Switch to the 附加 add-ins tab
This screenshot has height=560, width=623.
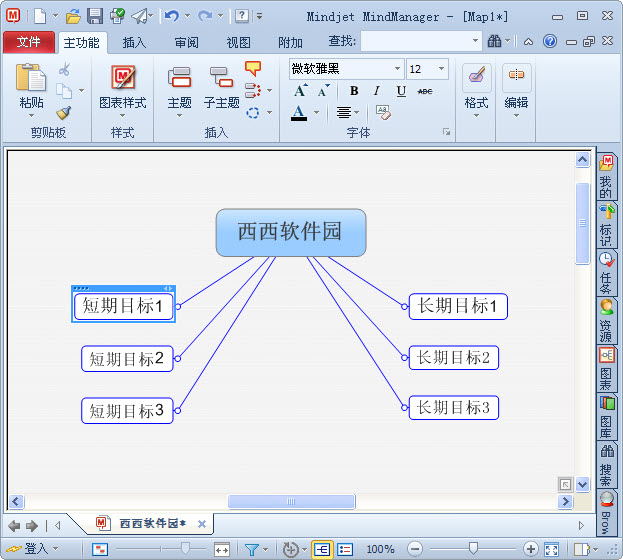coord(290,43)
